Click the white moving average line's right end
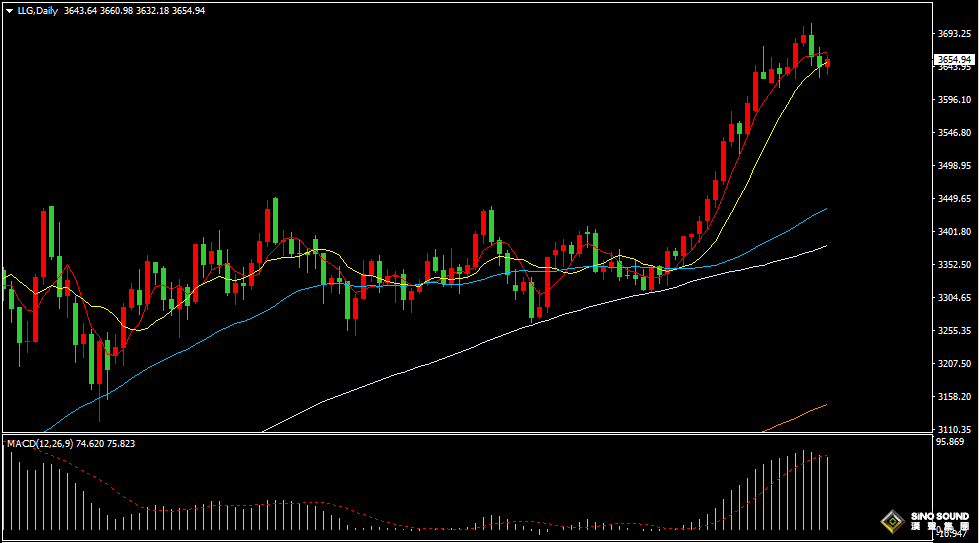979x543 pixels. 825,247
